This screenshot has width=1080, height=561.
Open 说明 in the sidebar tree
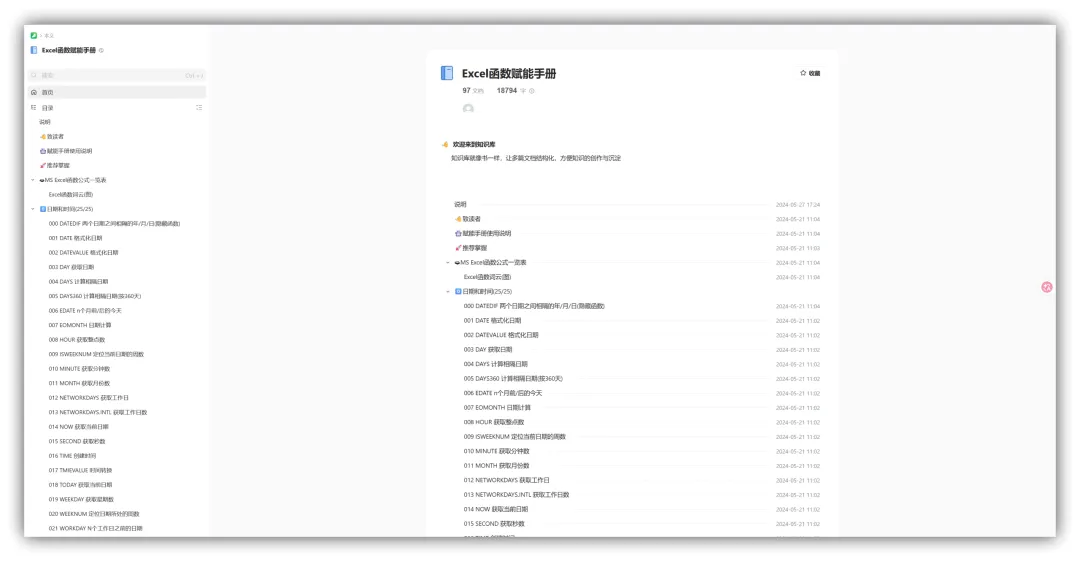[45, 122]
